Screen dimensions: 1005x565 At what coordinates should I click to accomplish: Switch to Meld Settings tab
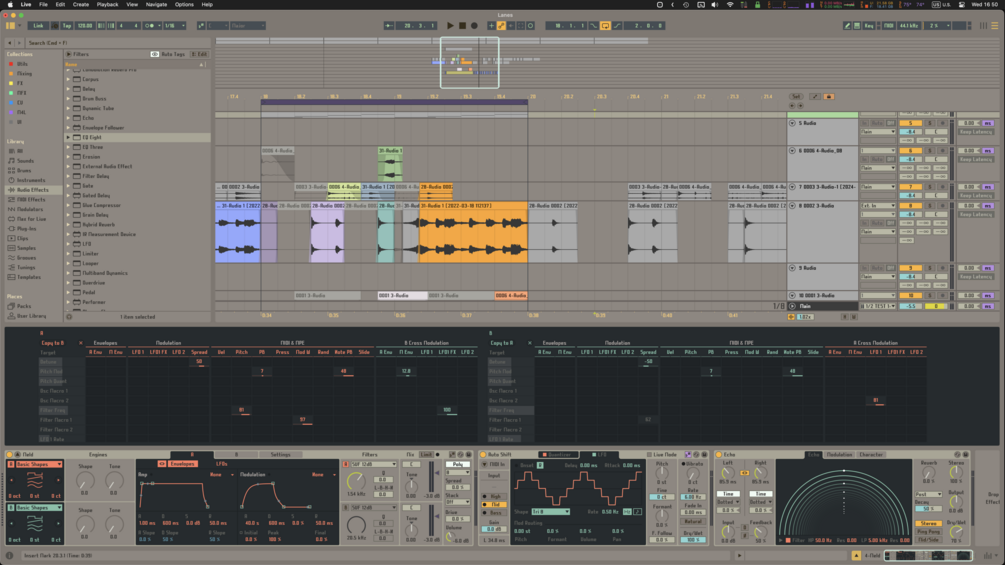(x=280, y=454)
